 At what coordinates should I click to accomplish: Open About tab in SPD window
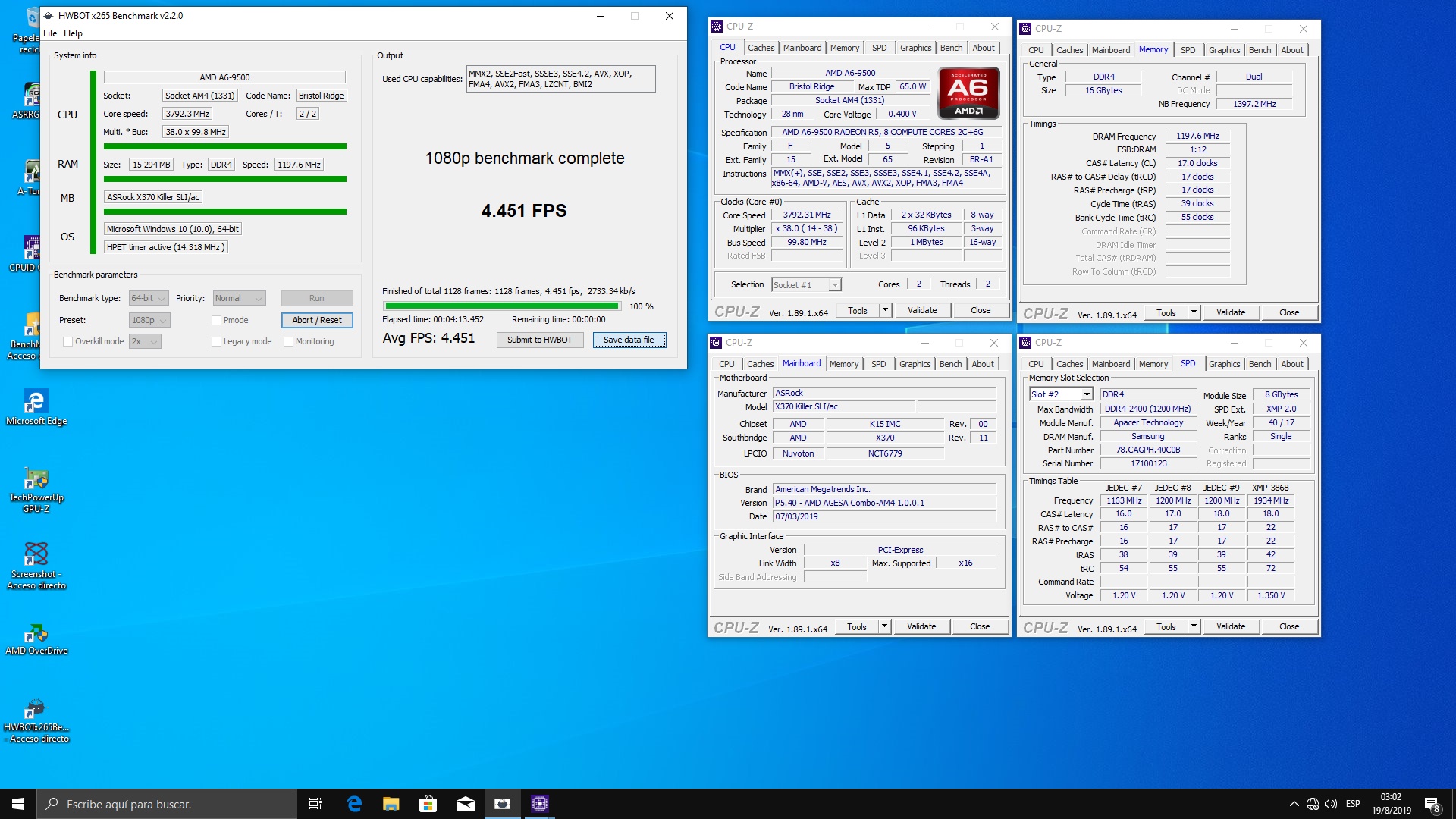coord(1292,364)
